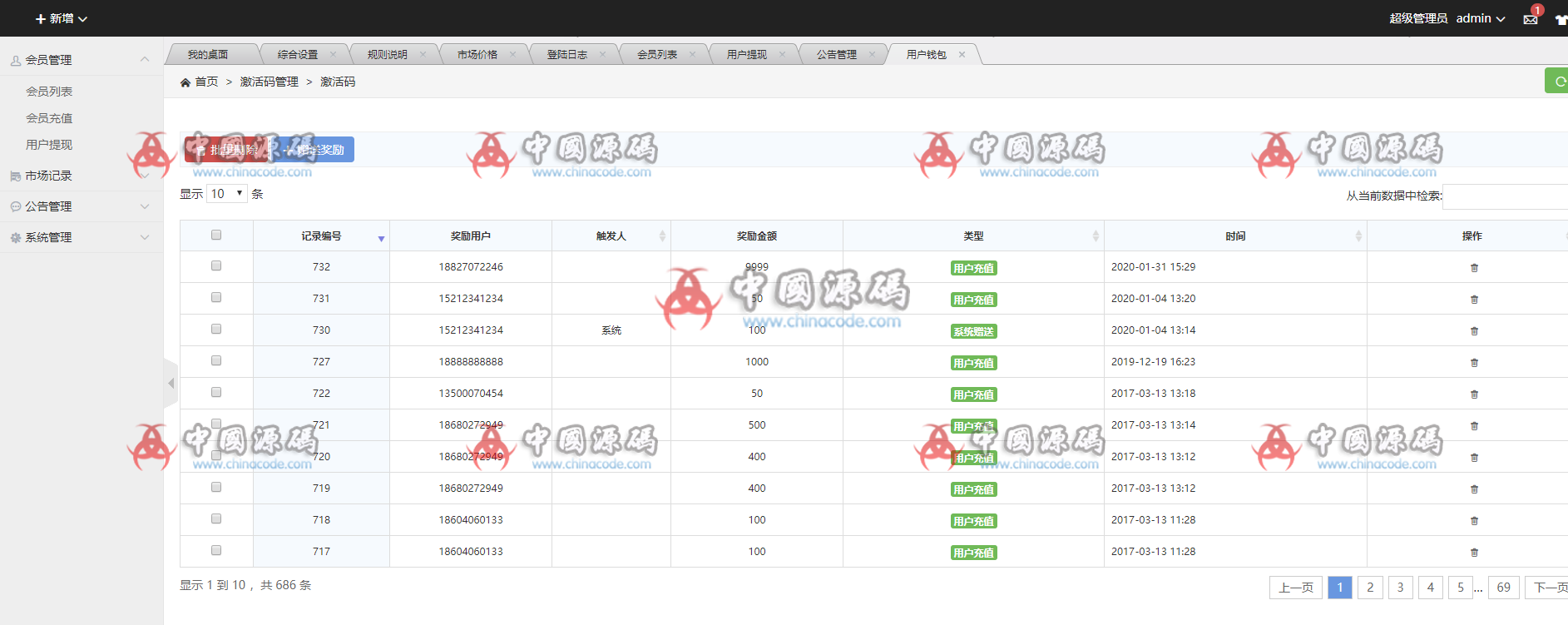
Task: Toggle the select-all header checkbox
Action: pos(216,236)
